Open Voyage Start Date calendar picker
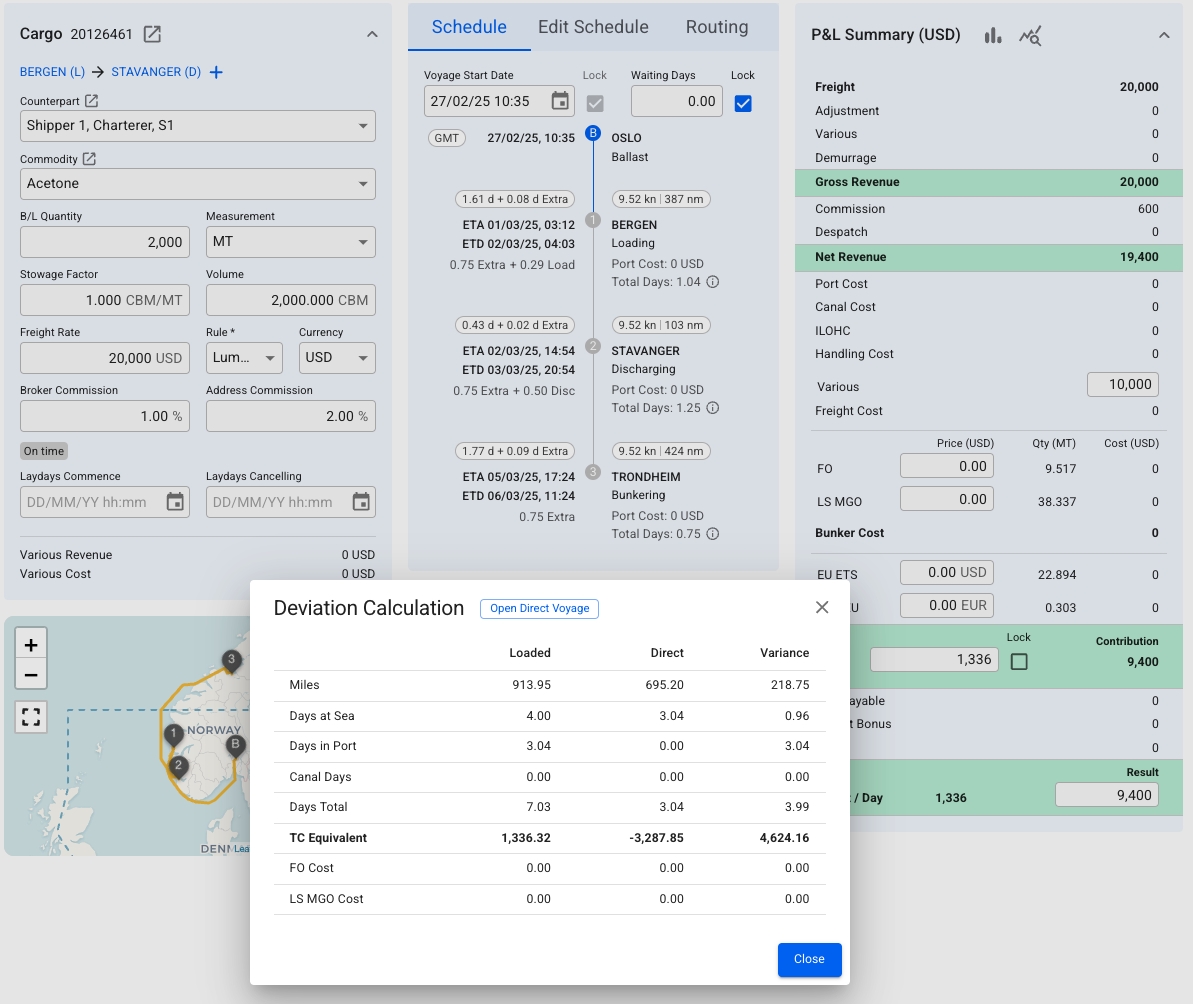The width and height of the screenshot is (1193, 1004). [x=560, y=101]
